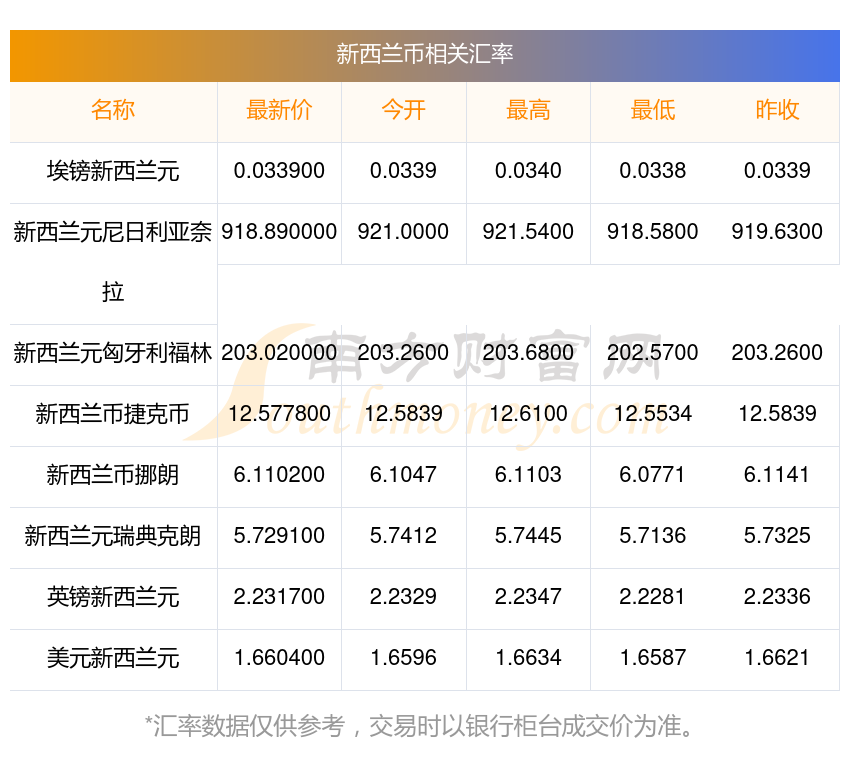Viewport: 850px width, 757px height.
Task: Click the opening value 921.0000
Action: pos(403,232)
